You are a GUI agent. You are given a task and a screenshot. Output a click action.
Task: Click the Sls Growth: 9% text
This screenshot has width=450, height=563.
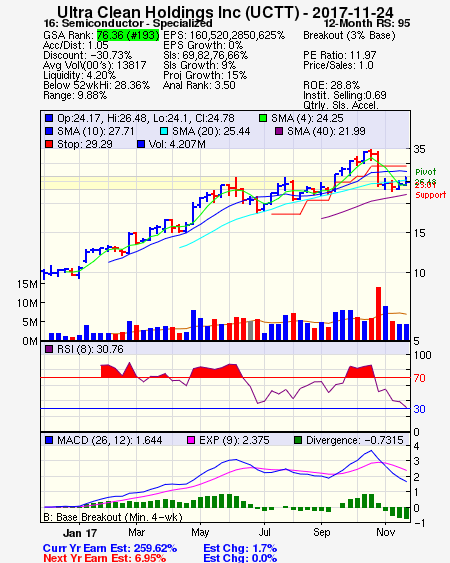pos(199,65)
